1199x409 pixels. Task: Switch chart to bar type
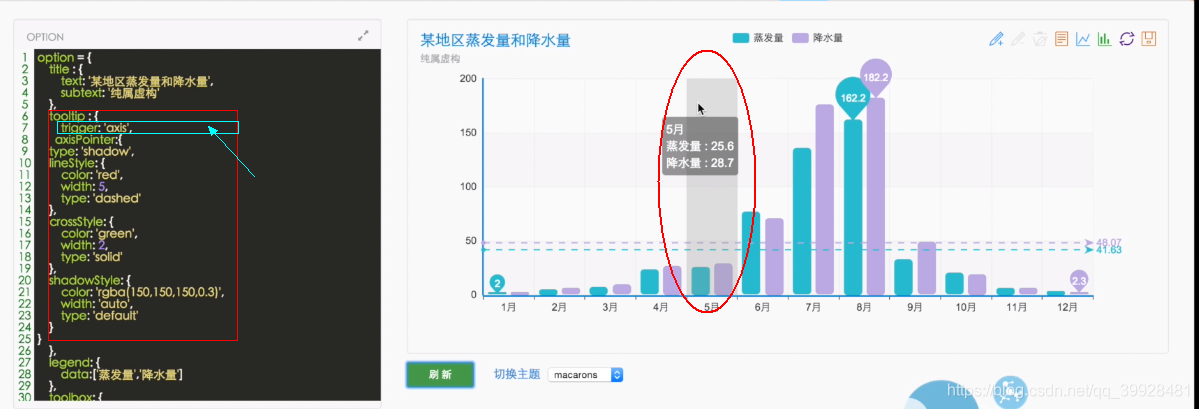pyautogui.click(x=1104, y=38)
